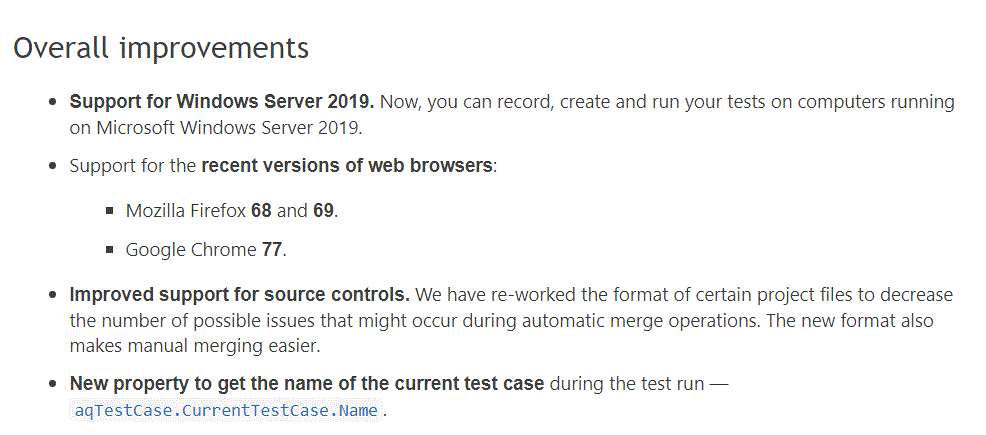Click the square bullet beside Google Chrome
This screenshot has height=435, width=986.
point(109,251)
